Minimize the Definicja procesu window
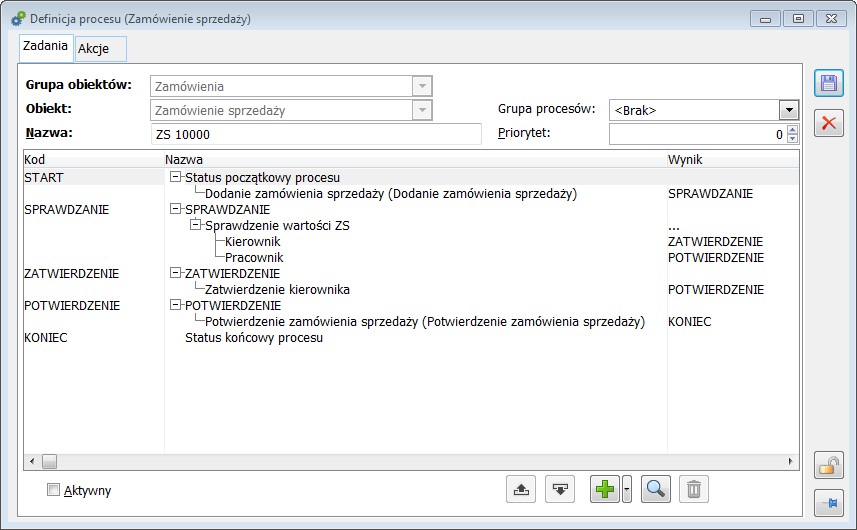Screen dimensions: 857x530 point(765,19)
